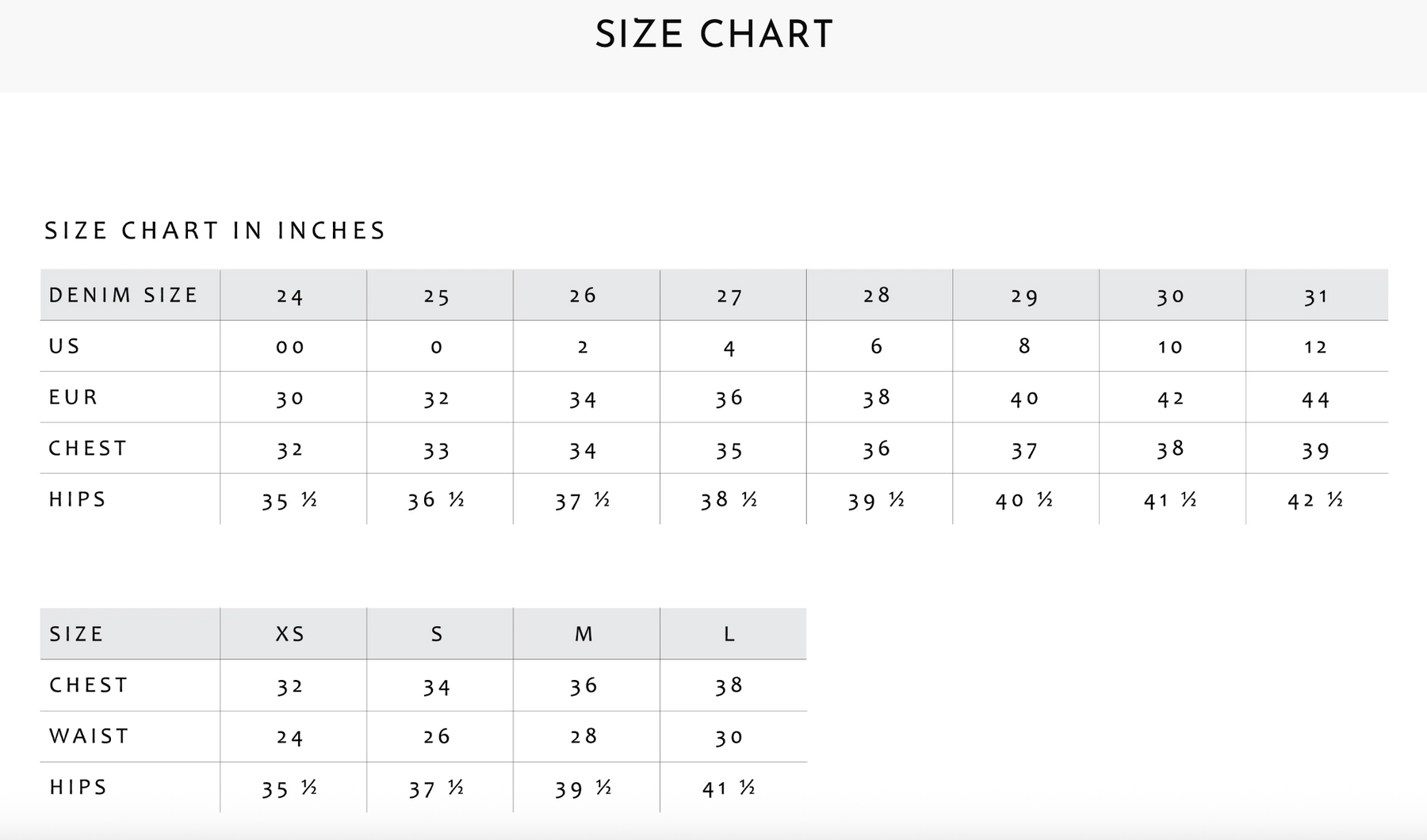
Task: Click the DENIM SIZE row header
Action: coord(124,296)
